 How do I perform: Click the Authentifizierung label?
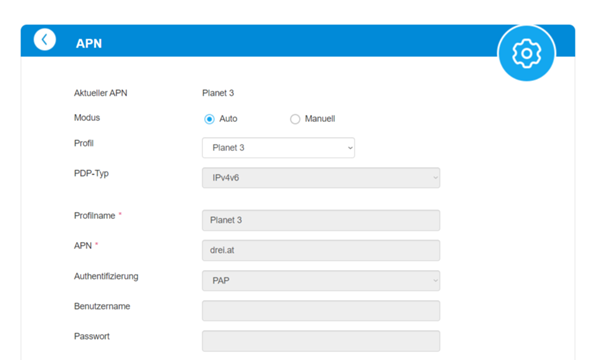pos(106,276)
